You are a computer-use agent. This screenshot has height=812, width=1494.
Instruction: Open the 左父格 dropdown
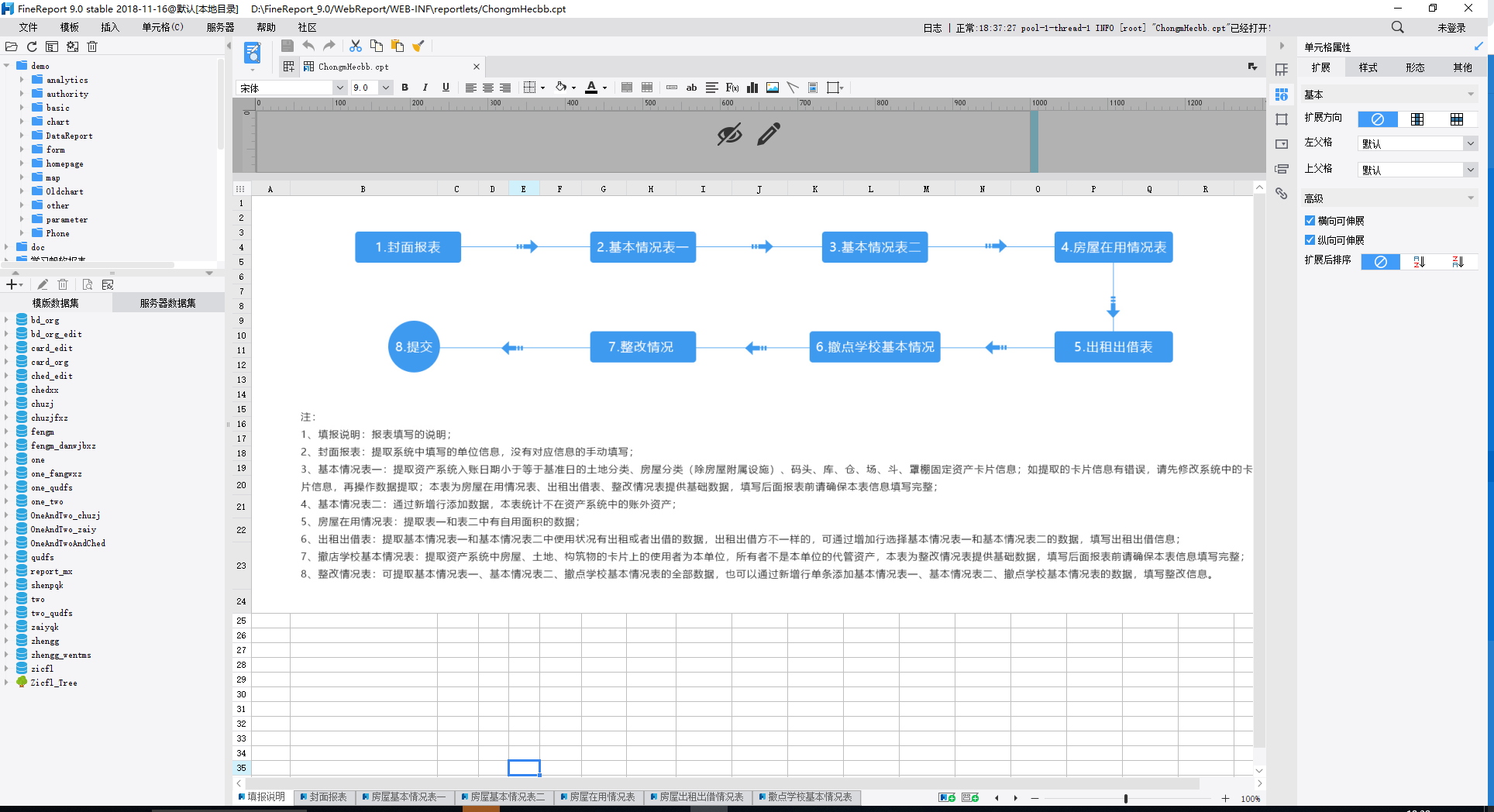(x=1469, y=143)
